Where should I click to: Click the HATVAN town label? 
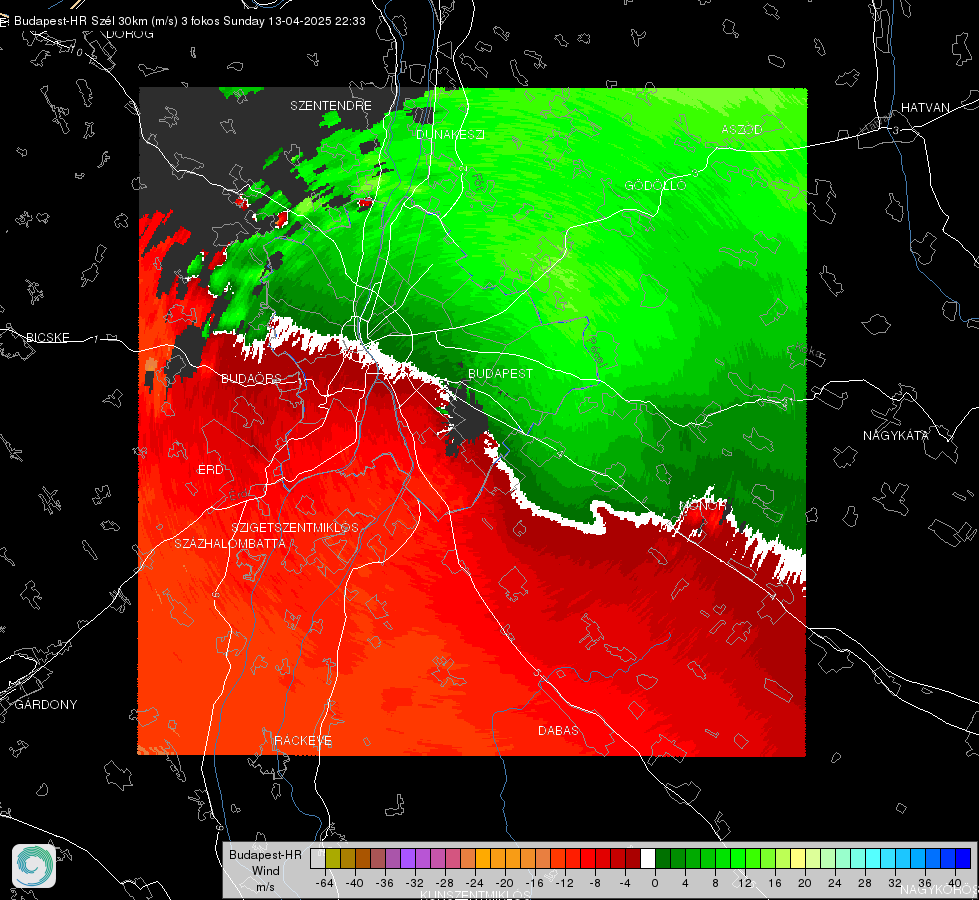[925, 107]
